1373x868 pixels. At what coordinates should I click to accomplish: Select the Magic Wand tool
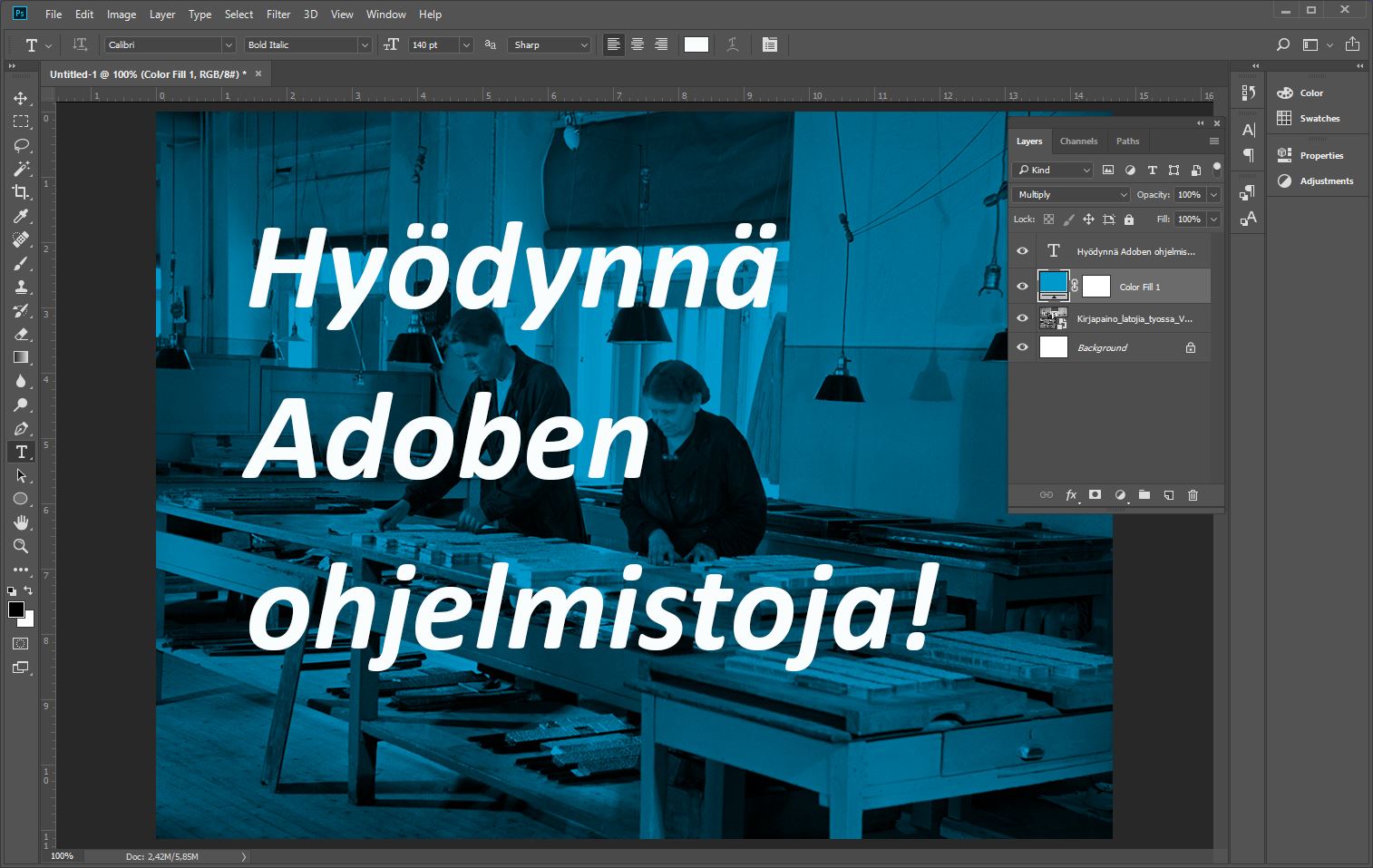[21, 169]
